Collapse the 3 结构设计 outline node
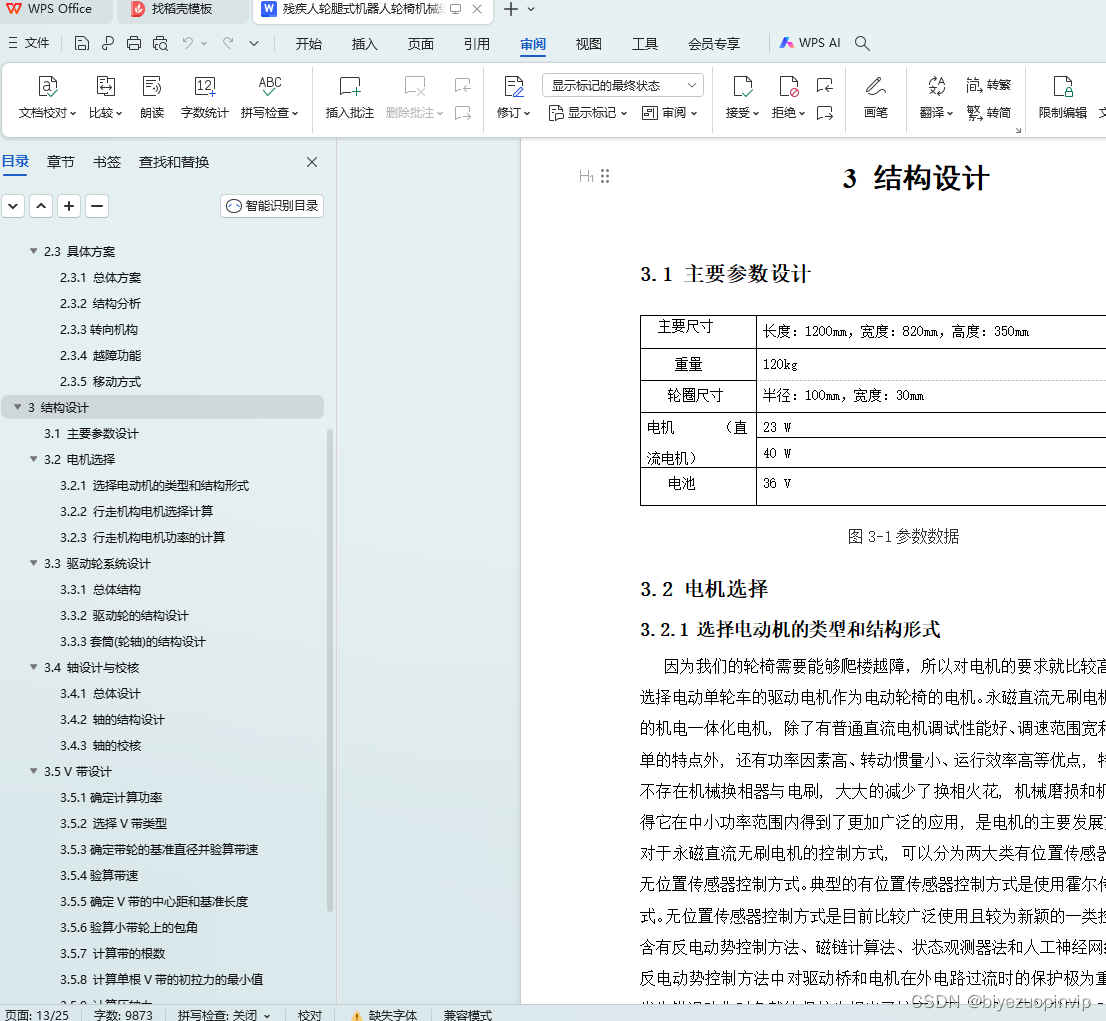 tap(18, 407)
